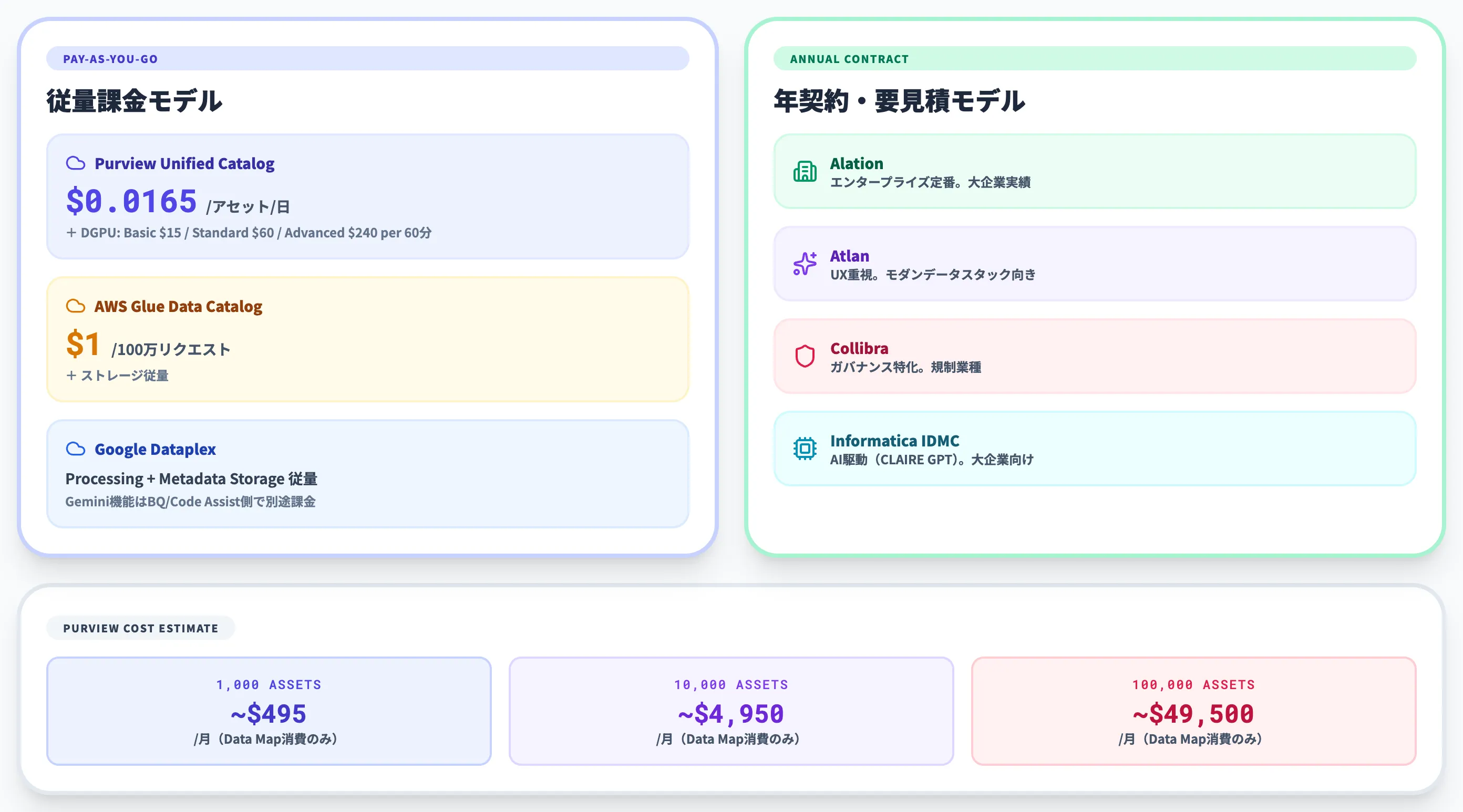Click the sparkle icon beside Atlan

click(x=805, y=263)
